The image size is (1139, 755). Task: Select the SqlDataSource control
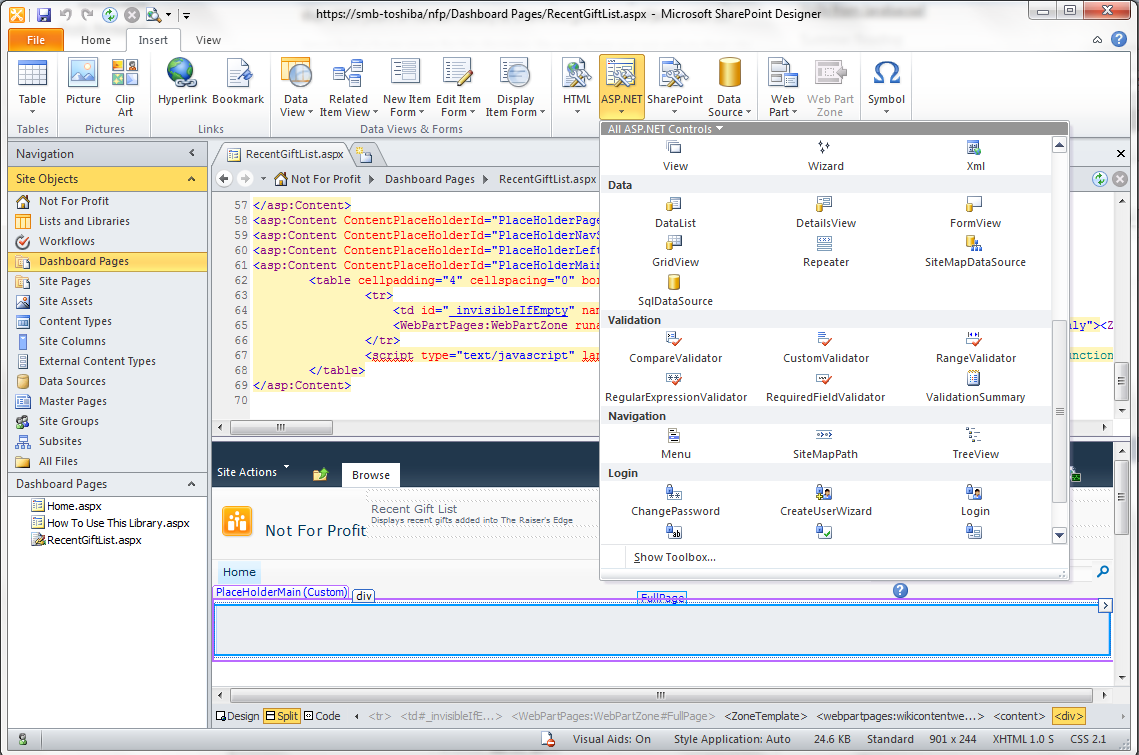tap(675, 291)
